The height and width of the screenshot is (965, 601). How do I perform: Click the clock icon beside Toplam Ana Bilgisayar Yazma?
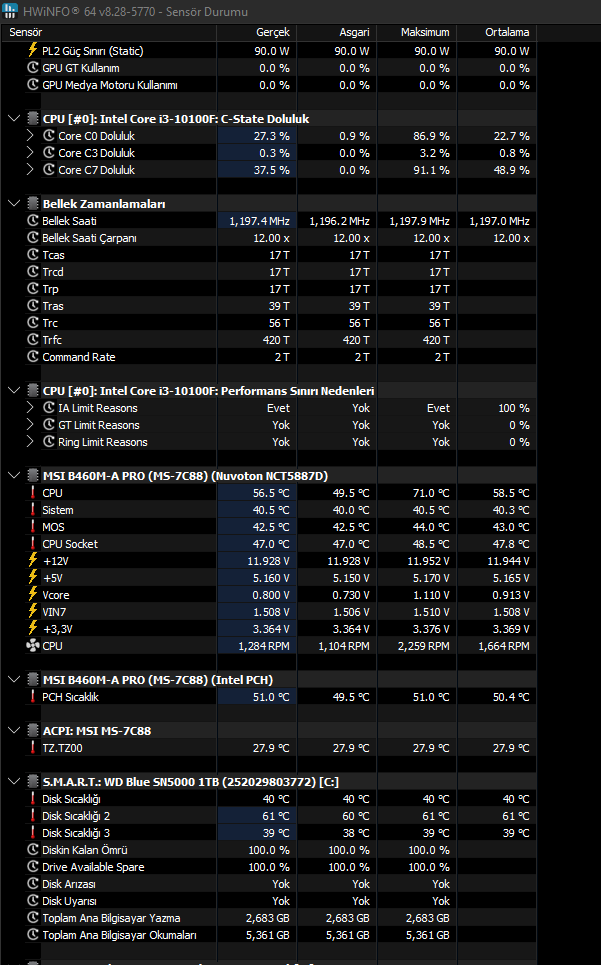click(33, 917)
